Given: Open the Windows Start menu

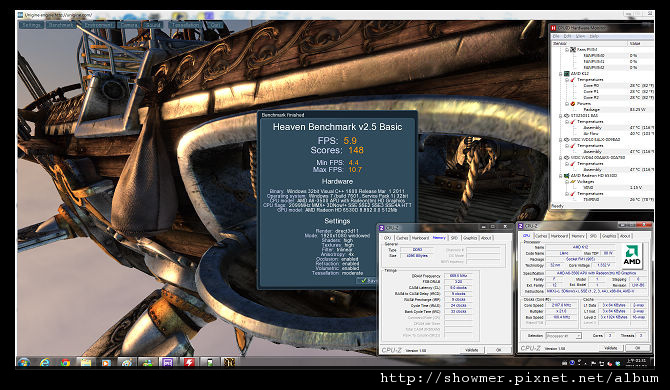Looking at the screenshot, I should tap(24, 363).
